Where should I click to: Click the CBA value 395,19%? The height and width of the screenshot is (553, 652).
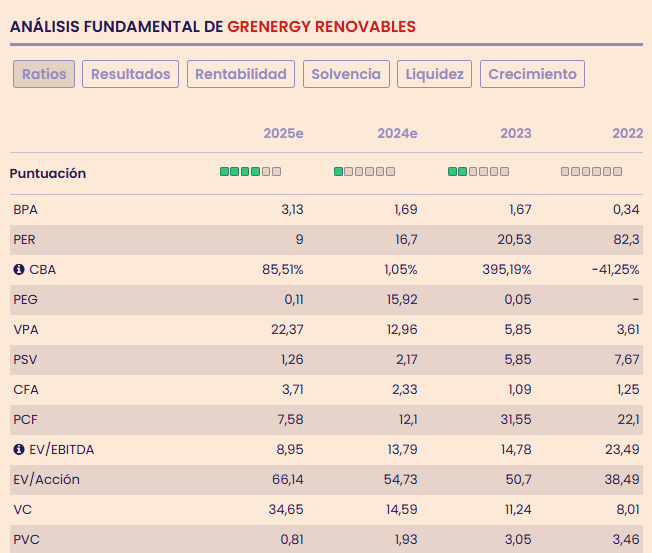point(507,269)
